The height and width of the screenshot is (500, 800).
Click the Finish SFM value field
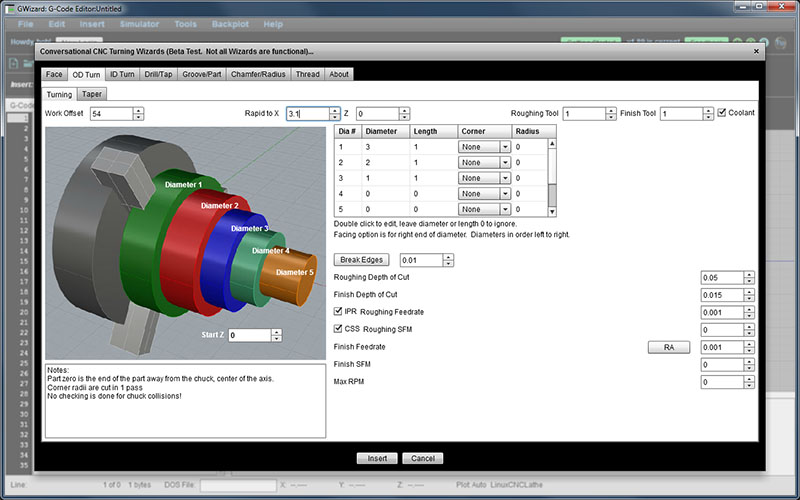(722, 365)
